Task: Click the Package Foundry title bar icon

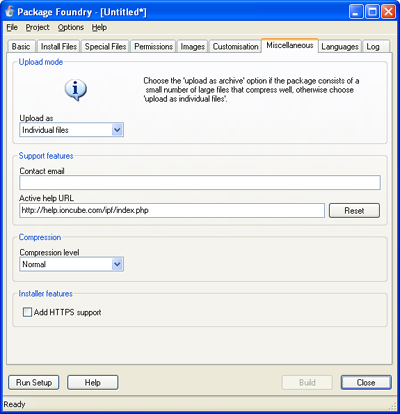Action: click(x=9, y=12)
